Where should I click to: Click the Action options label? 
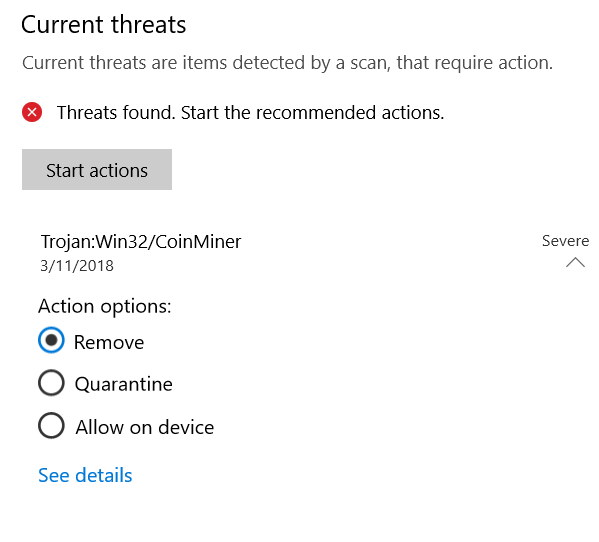[x=105, y=306]
